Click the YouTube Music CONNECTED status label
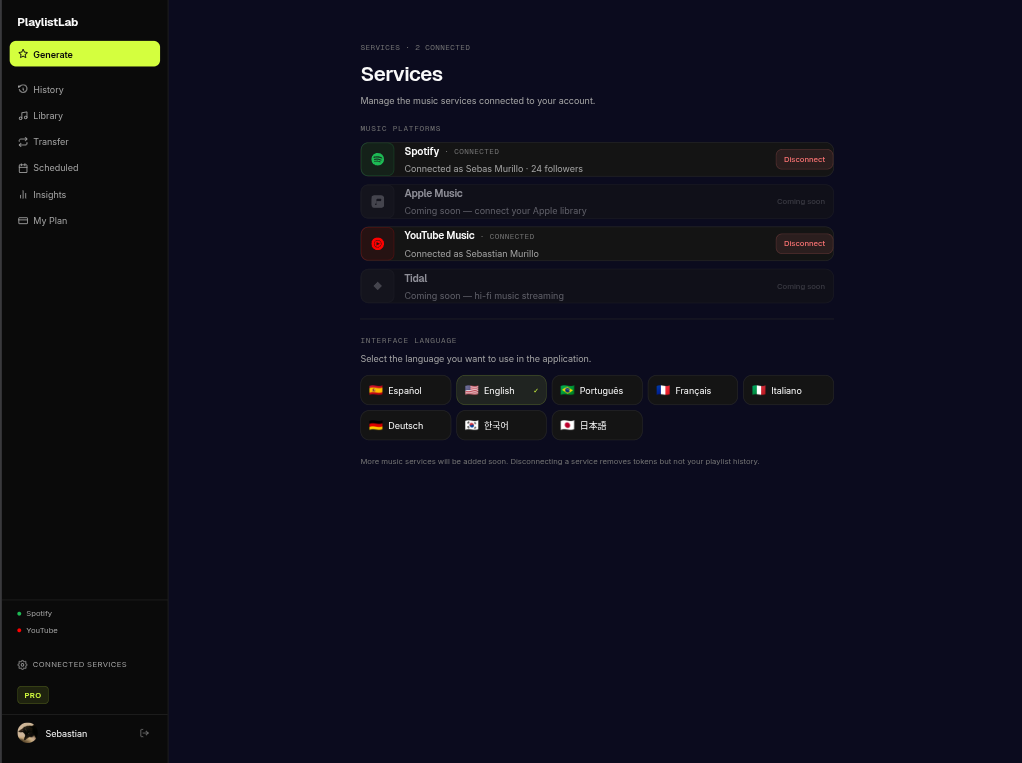The width and height of the screenshot is (1022, 763). (x=512, y=237)
